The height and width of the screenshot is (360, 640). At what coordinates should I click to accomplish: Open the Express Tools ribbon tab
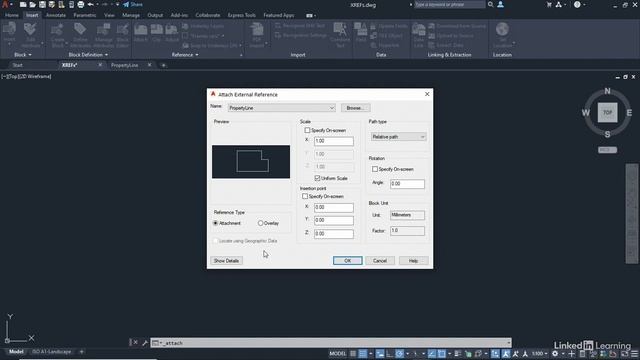point(242,15)
